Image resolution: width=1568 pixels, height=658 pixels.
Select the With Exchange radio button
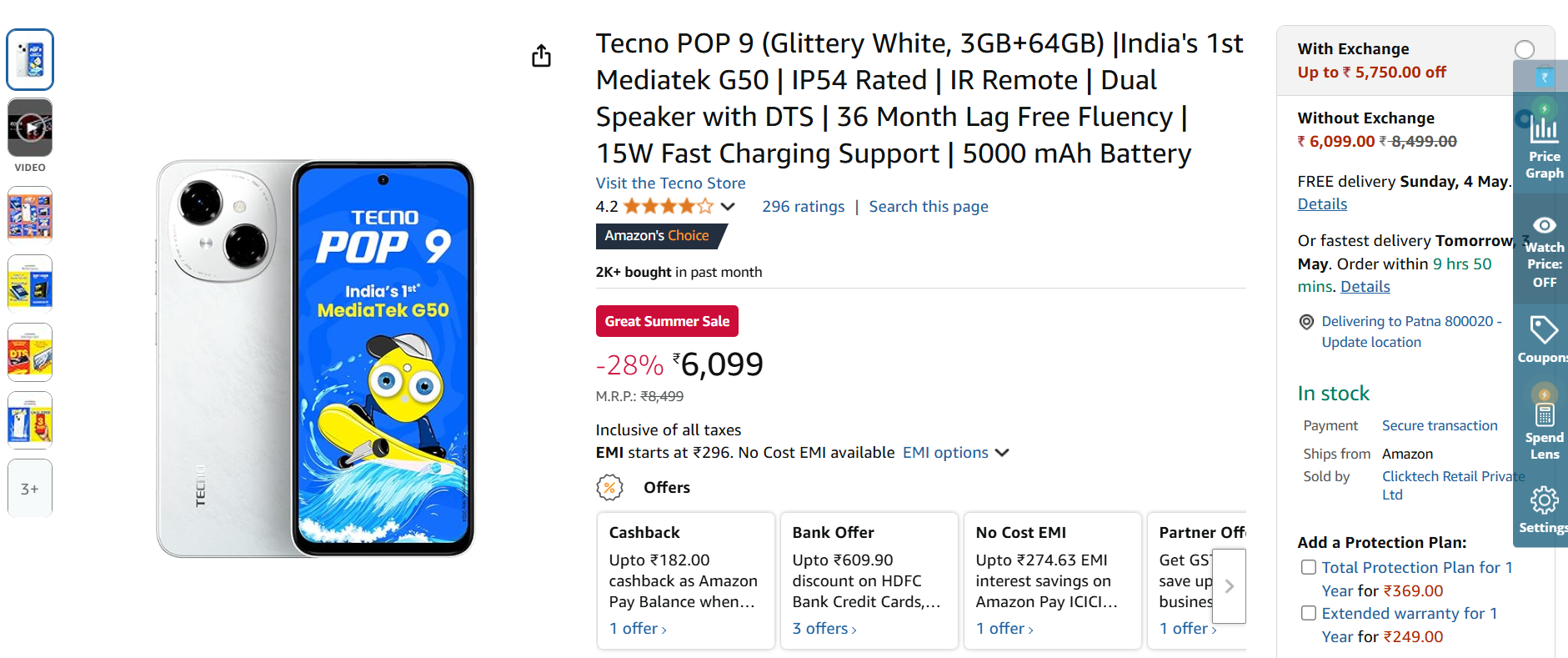click(x=1524, y=50)
